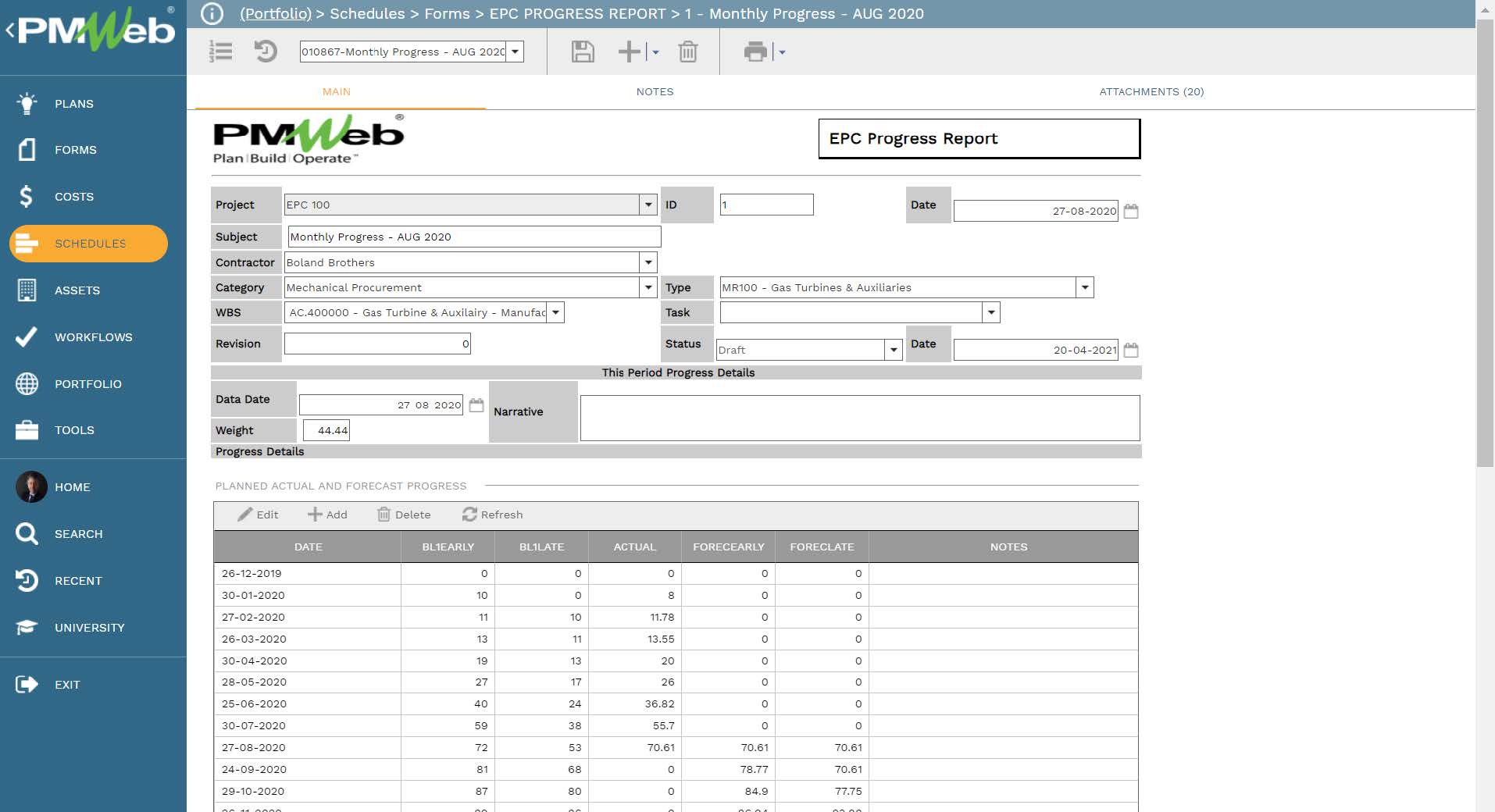Save the record with the floppy disk icon

coord(583,52)
